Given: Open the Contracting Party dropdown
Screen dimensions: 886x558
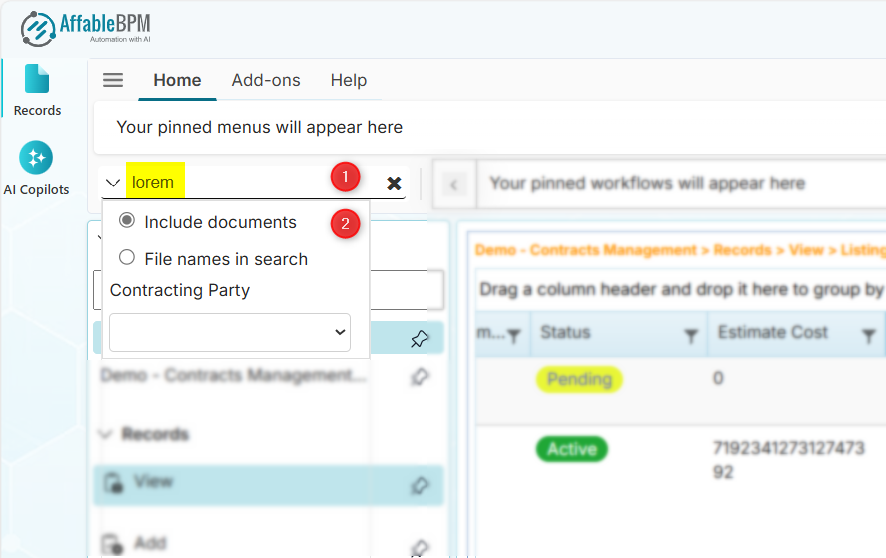Looking at the screenshot, I should click(230, 332).
